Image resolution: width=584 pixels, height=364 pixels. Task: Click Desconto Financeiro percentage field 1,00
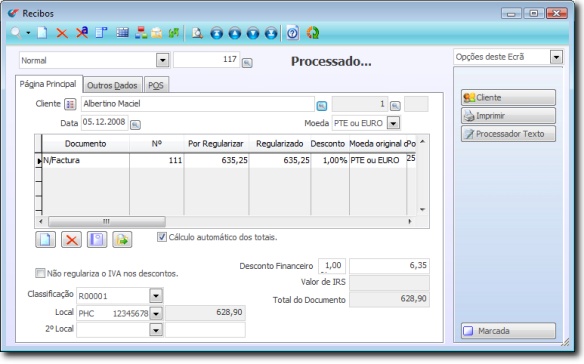[332, 266]
